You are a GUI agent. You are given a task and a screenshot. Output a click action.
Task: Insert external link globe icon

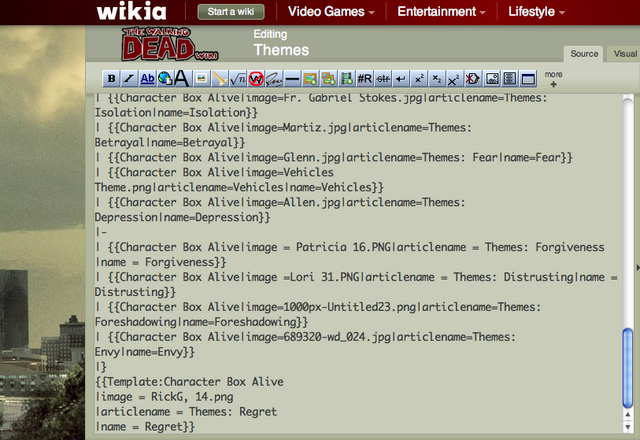tap(165, 78)
